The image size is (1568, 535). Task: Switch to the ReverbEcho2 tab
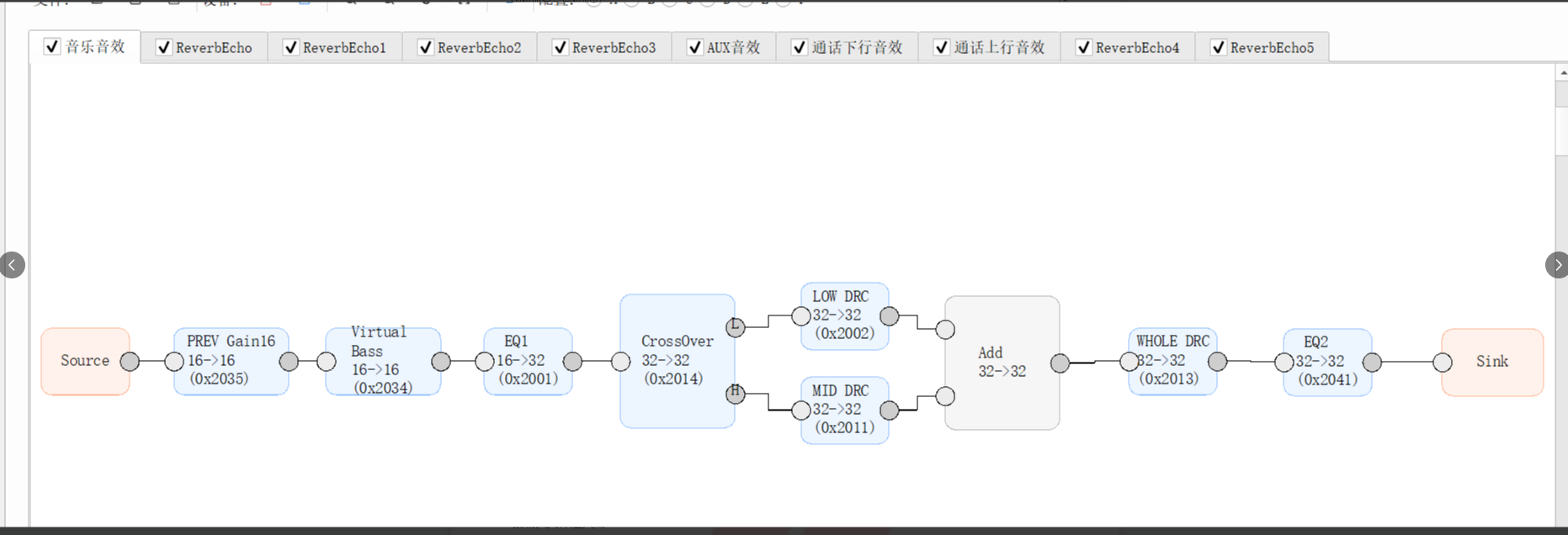pyautogui.click(x=470, y=47)
